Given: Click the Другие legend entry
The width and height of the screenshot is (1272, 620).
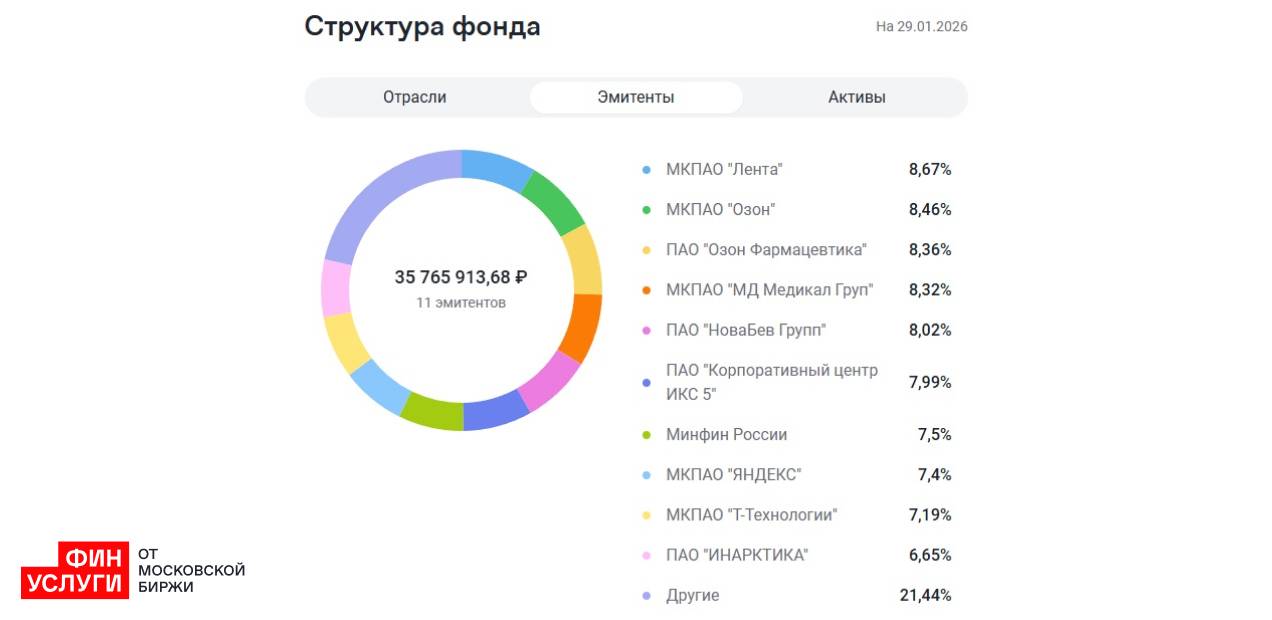Looking at the screenshot, I should click(692, 595).
